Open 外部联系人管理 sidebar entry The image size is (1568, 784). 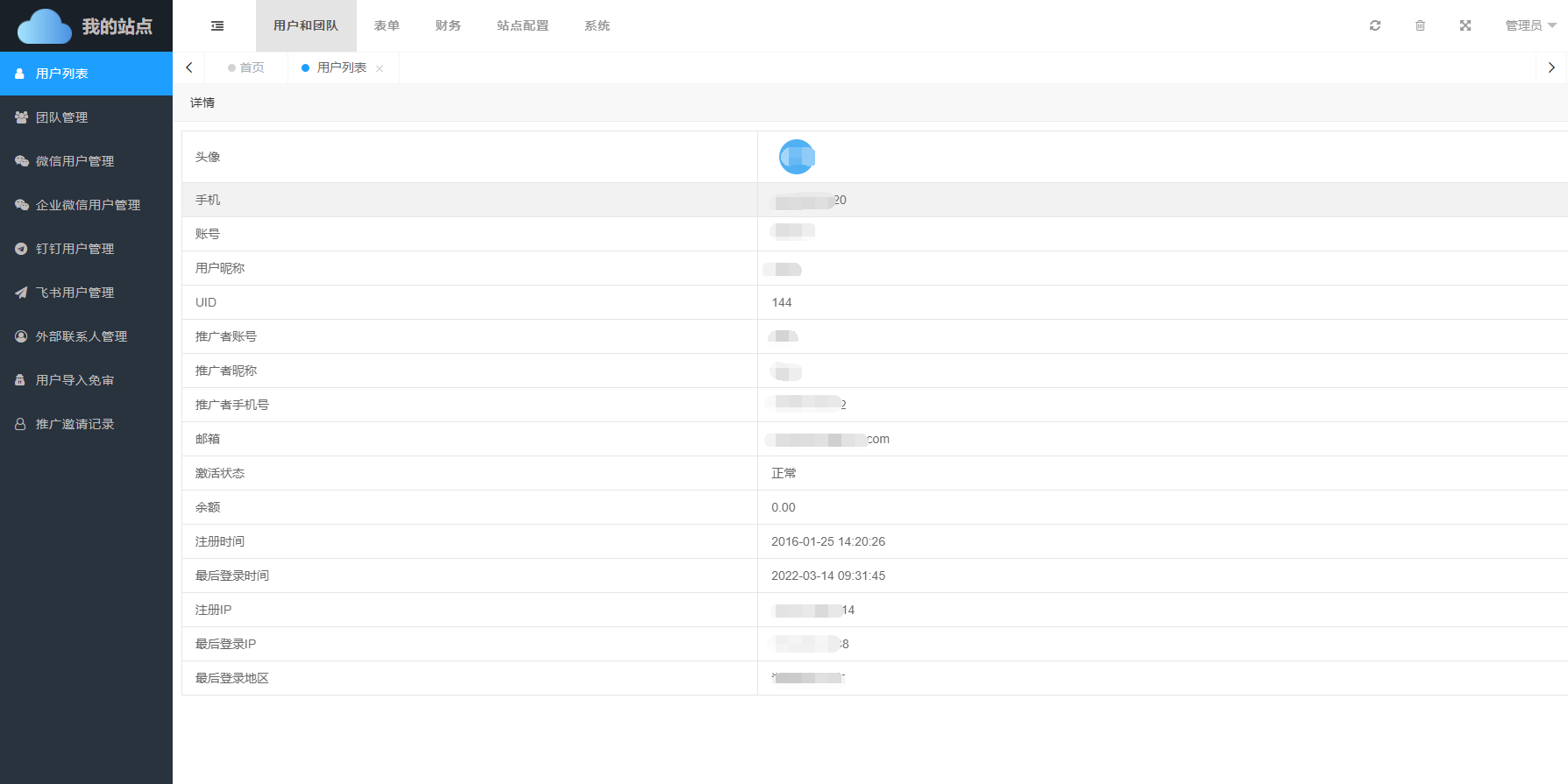(81, 336)
